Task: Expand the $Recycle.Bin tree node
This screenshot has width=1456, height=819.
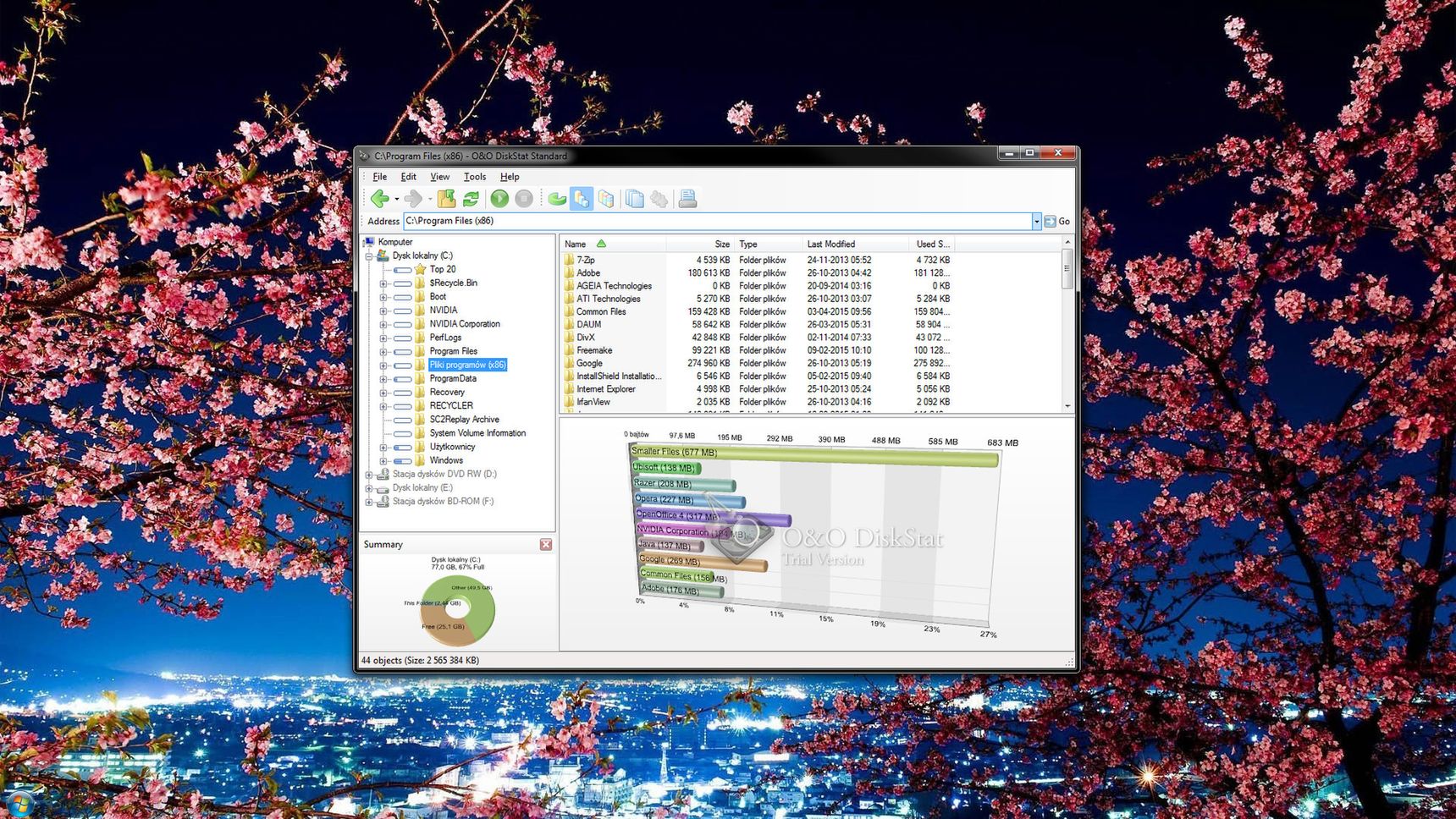Action: pos(383,283)
